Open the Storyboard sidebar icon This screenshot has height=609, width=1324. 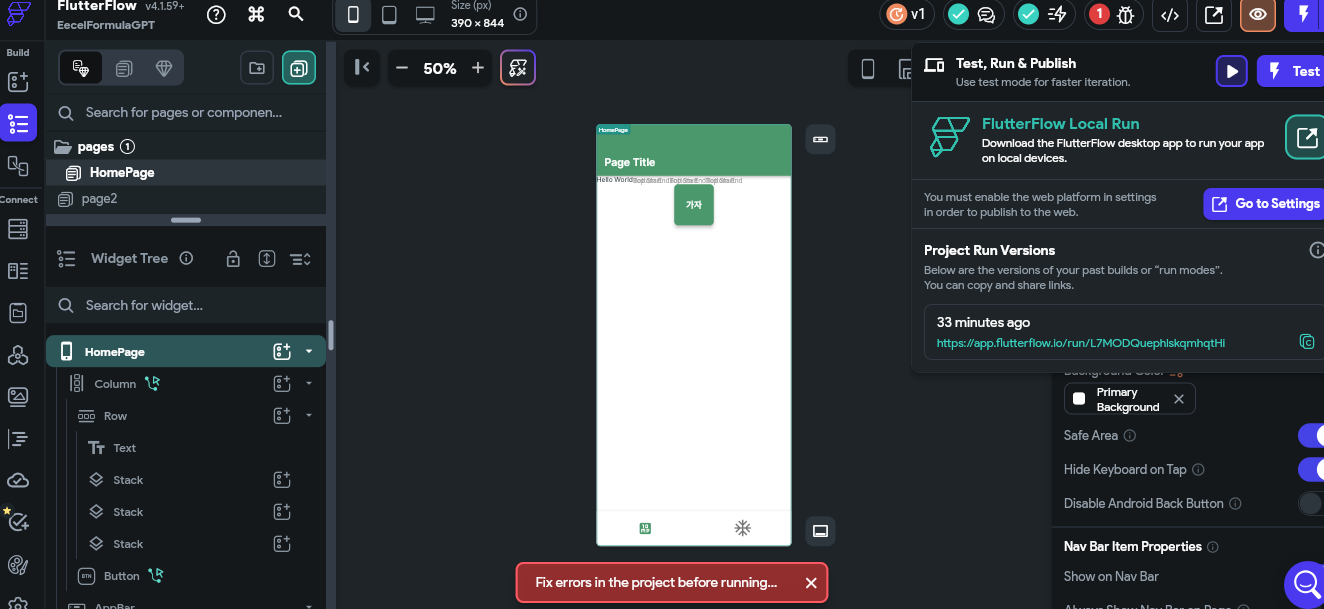(18, 166)
